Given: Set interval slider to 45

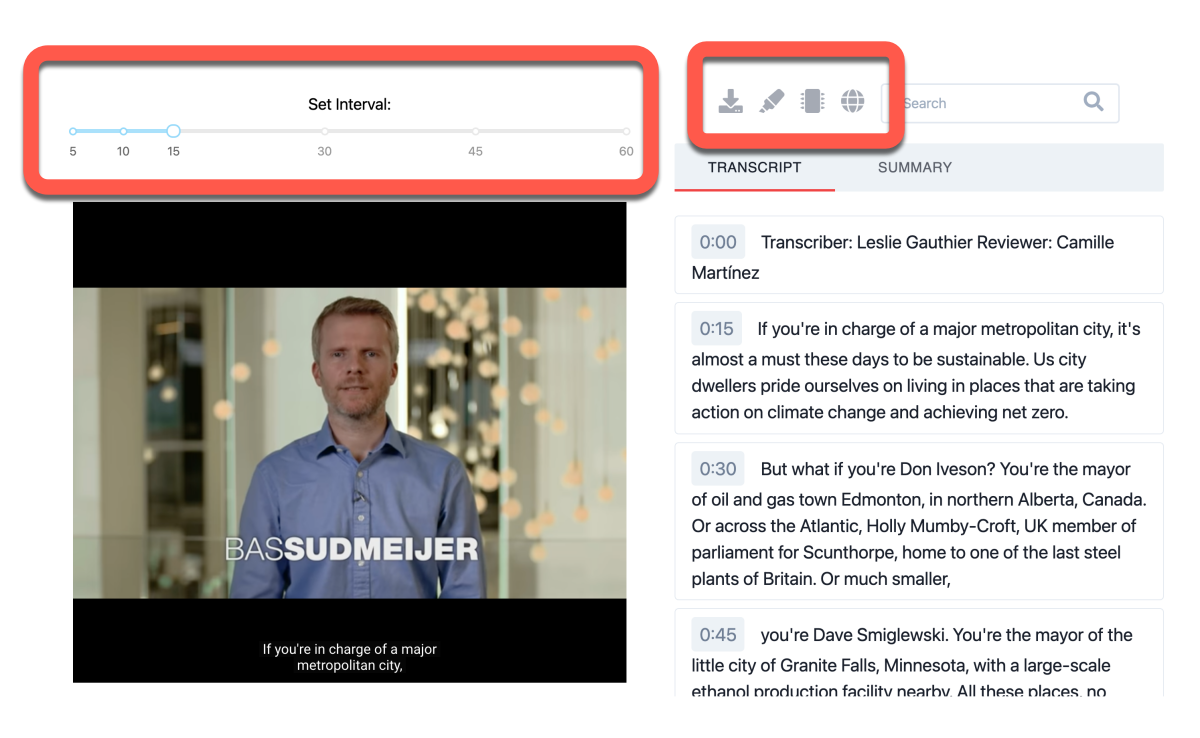Looking at the screenshot, I should pyautogui.click(x=475, y=131).
